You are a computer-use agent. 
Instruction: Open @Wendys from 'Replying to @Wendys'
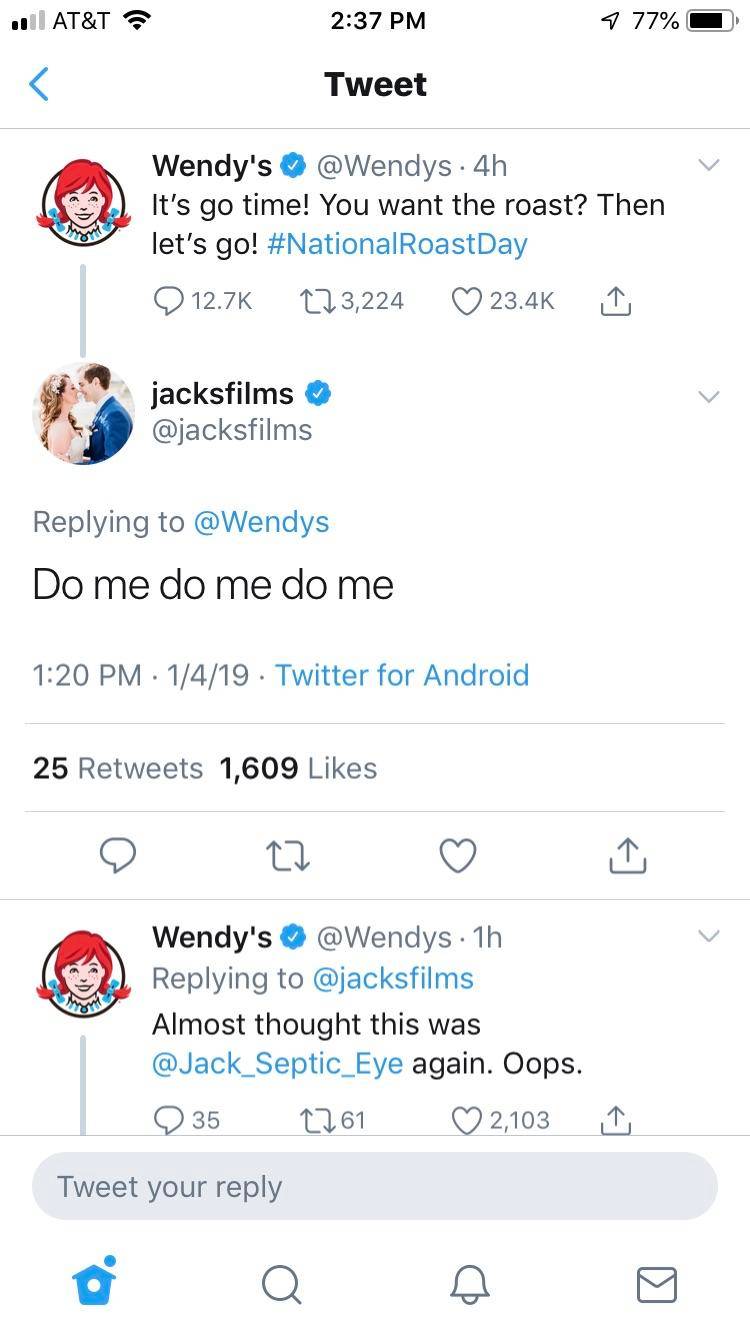click(x=262, y=522)
